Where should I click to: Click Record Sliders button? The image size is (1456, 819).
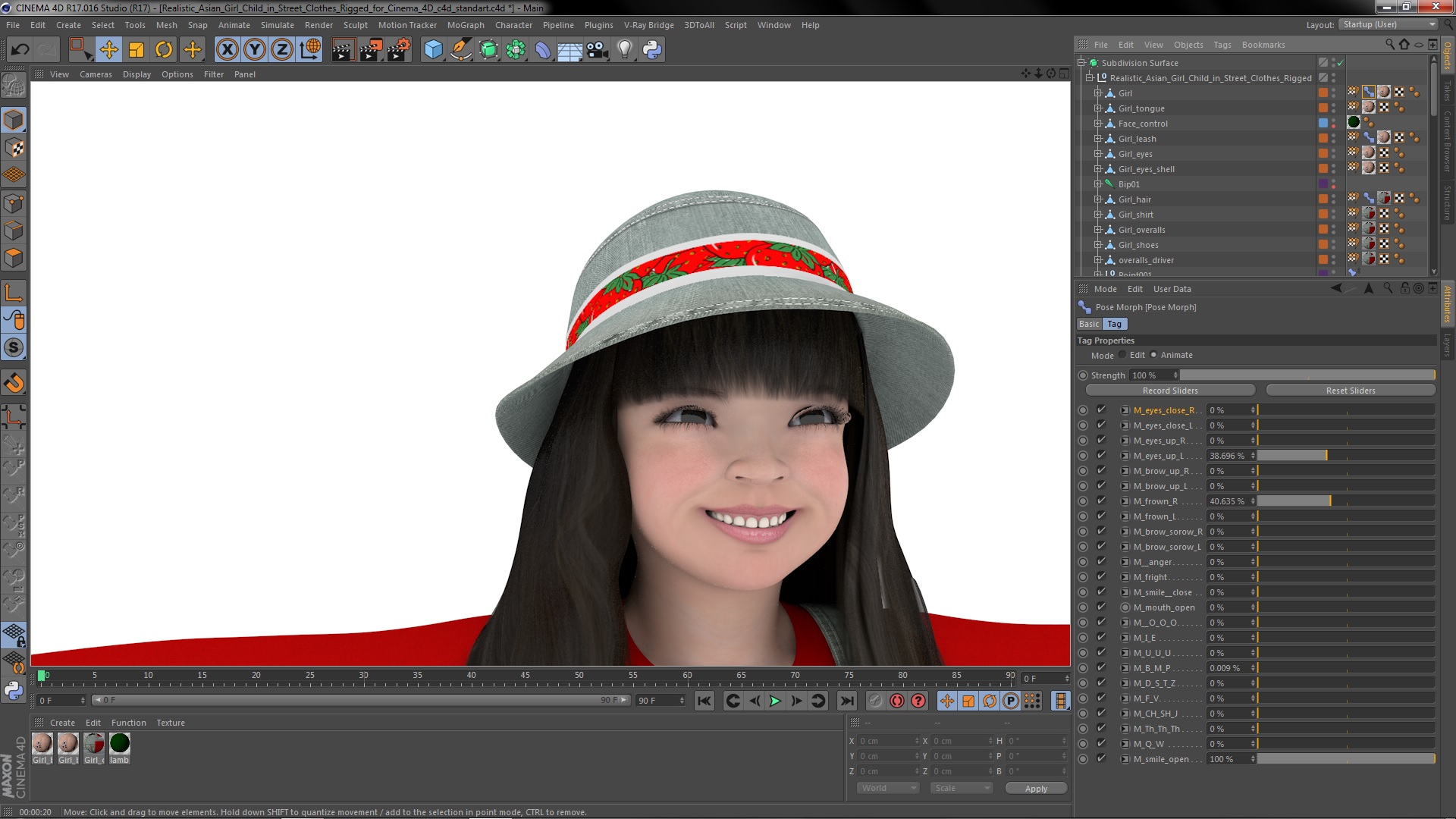click(x=1170, y=391)
